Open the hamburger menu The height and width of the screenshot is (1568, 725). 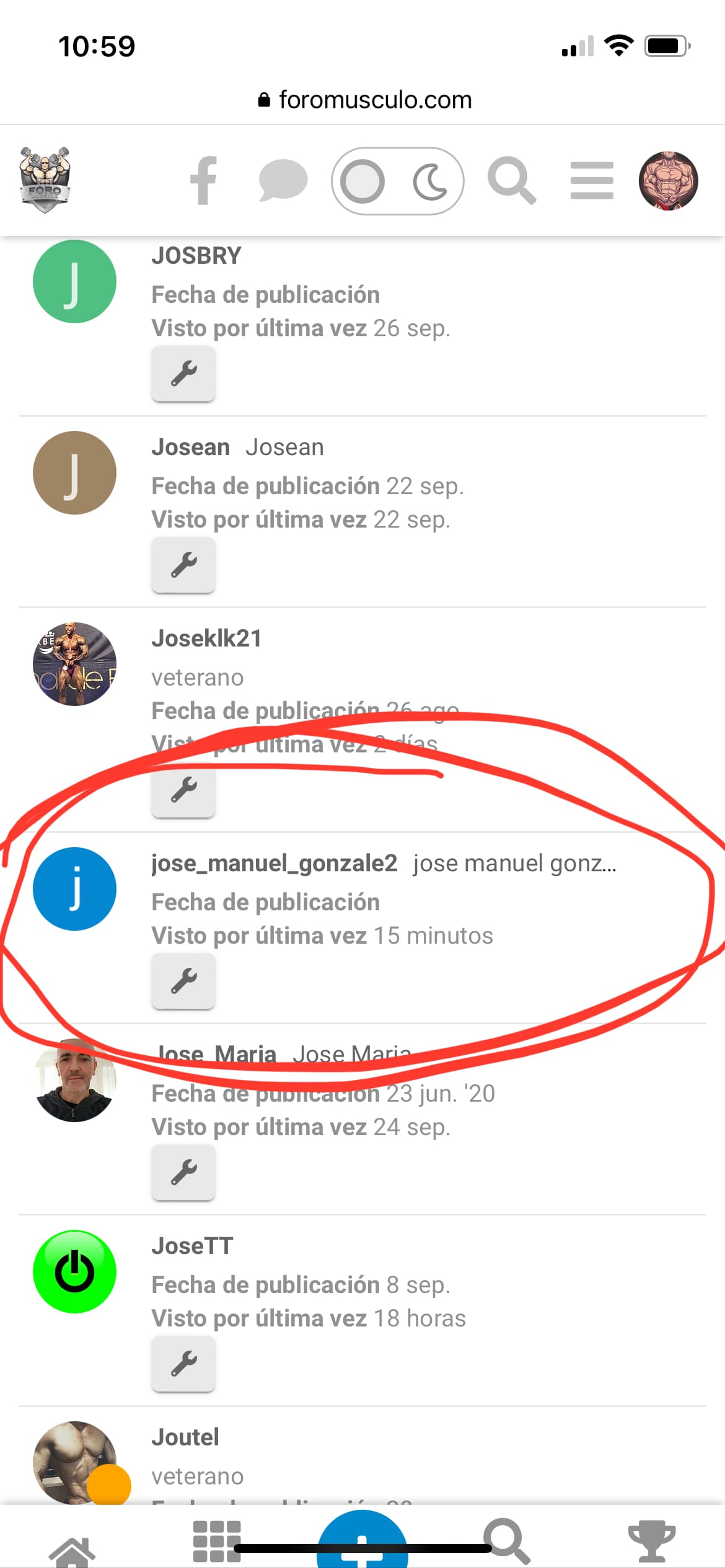[592, 180]
